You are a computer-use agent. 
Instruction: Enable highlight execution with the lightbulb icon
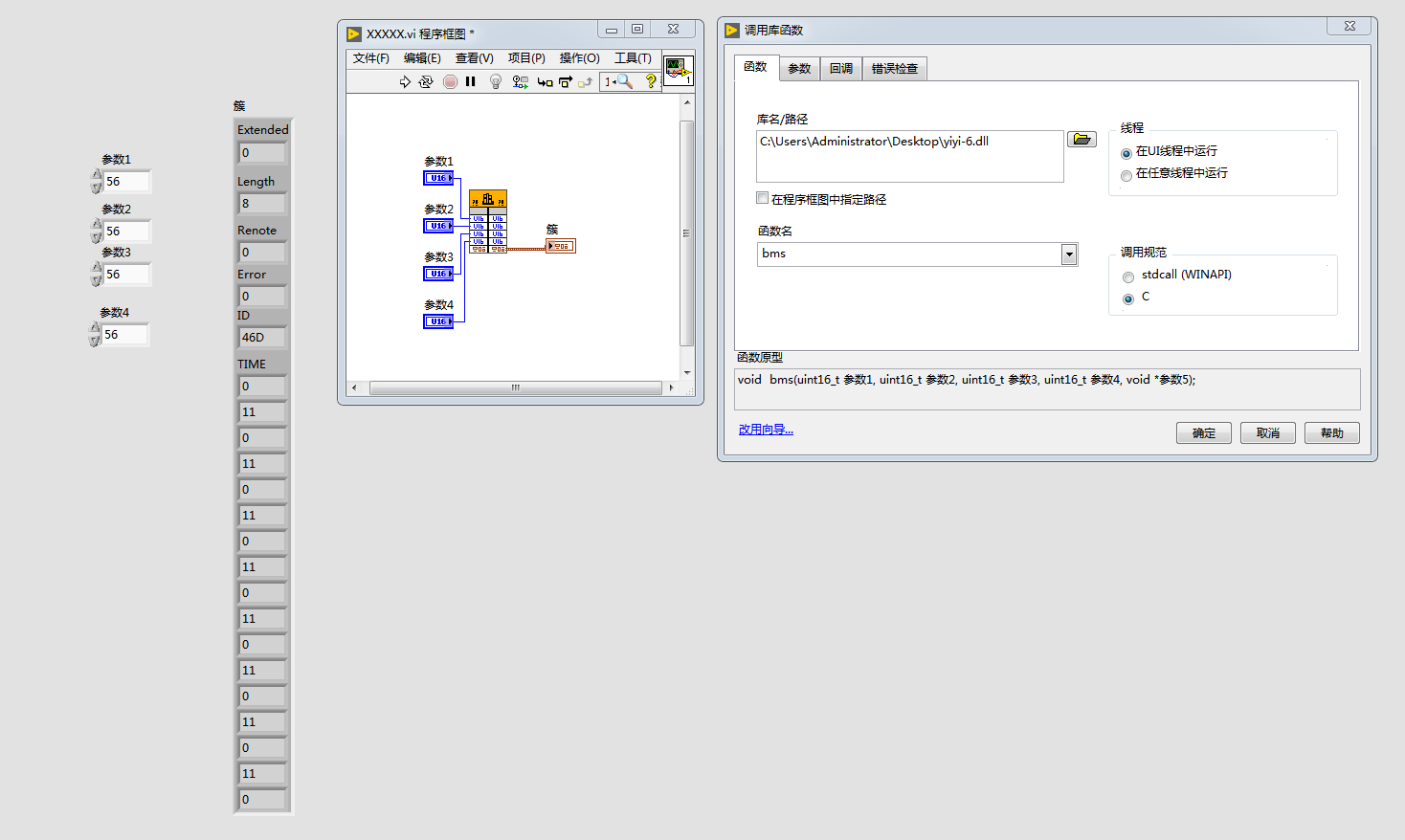pos(494,81)
